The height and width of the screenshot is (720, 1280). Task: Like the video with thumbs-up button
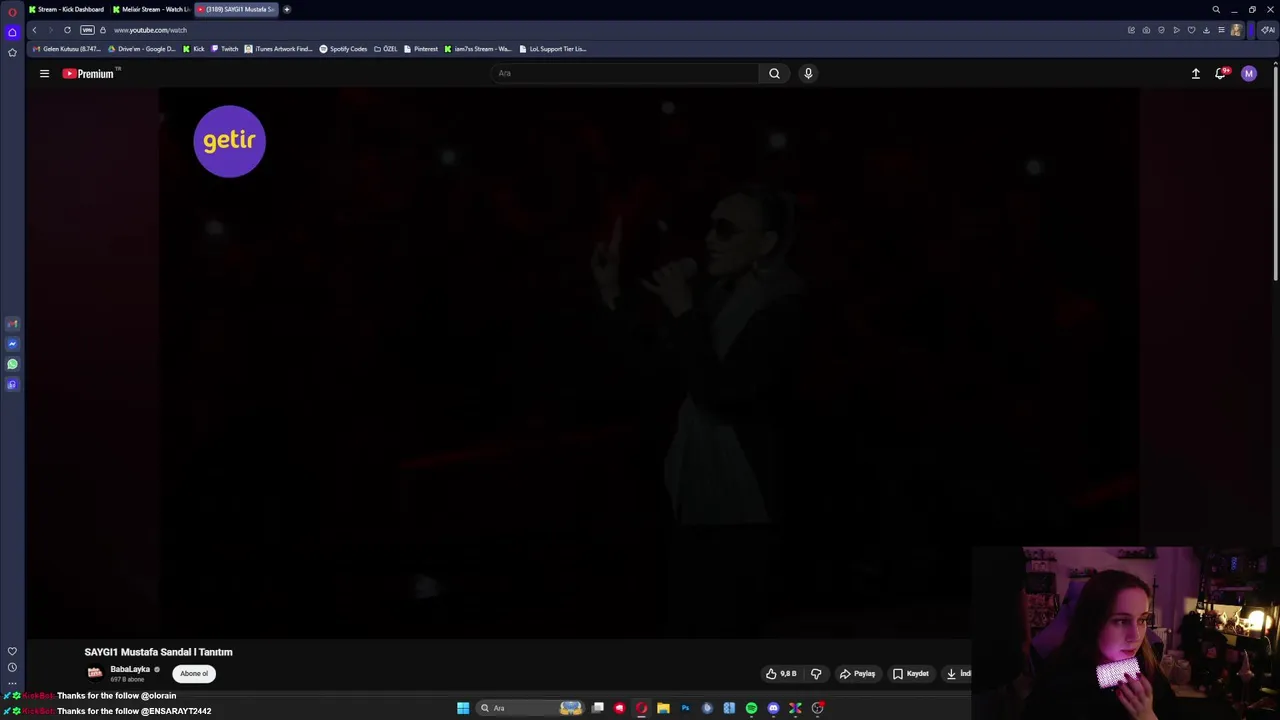pos(781,674)
